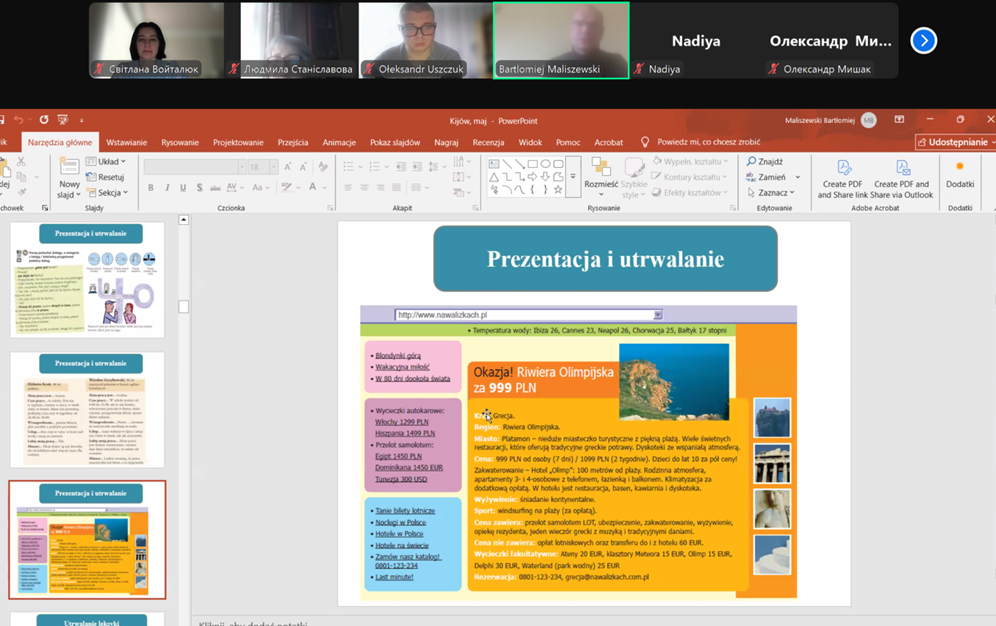Increase the font size with the larger A
Viewport: 996px width, 626px height.
tap(288, 167)
